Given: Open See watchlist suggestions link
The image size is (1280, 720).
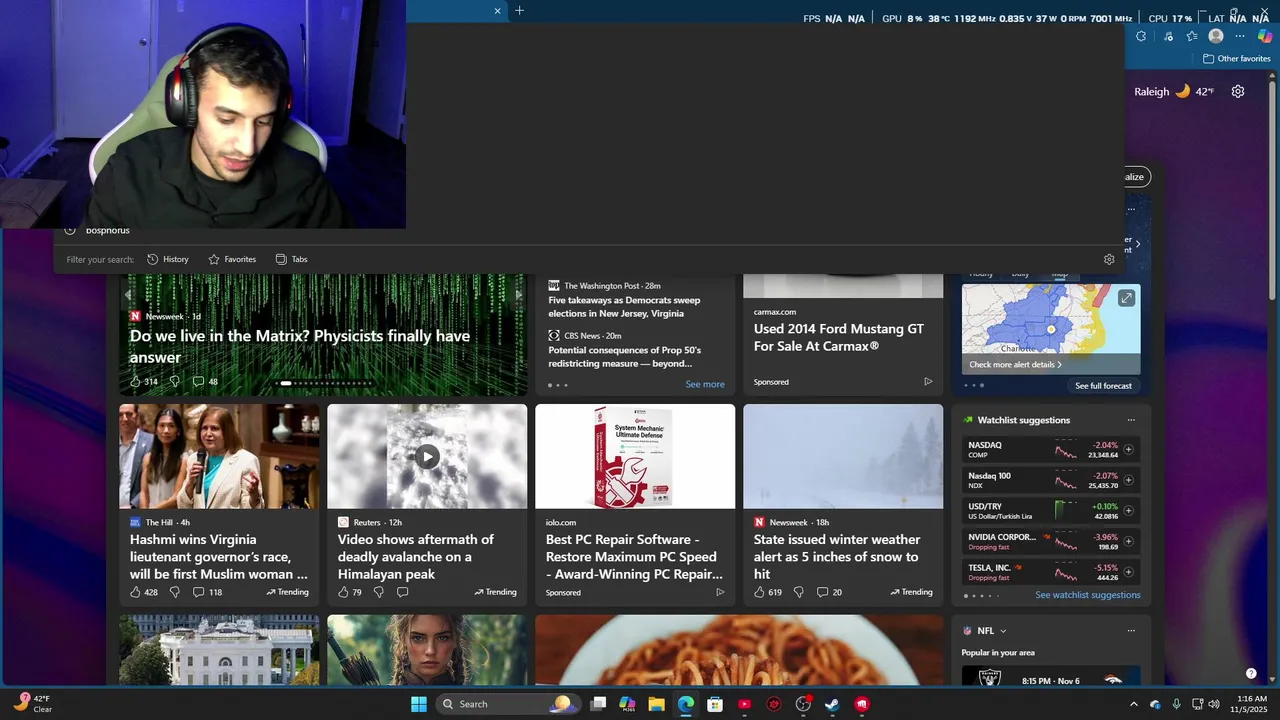Looking at the screenshot, I should [1088, 595].
